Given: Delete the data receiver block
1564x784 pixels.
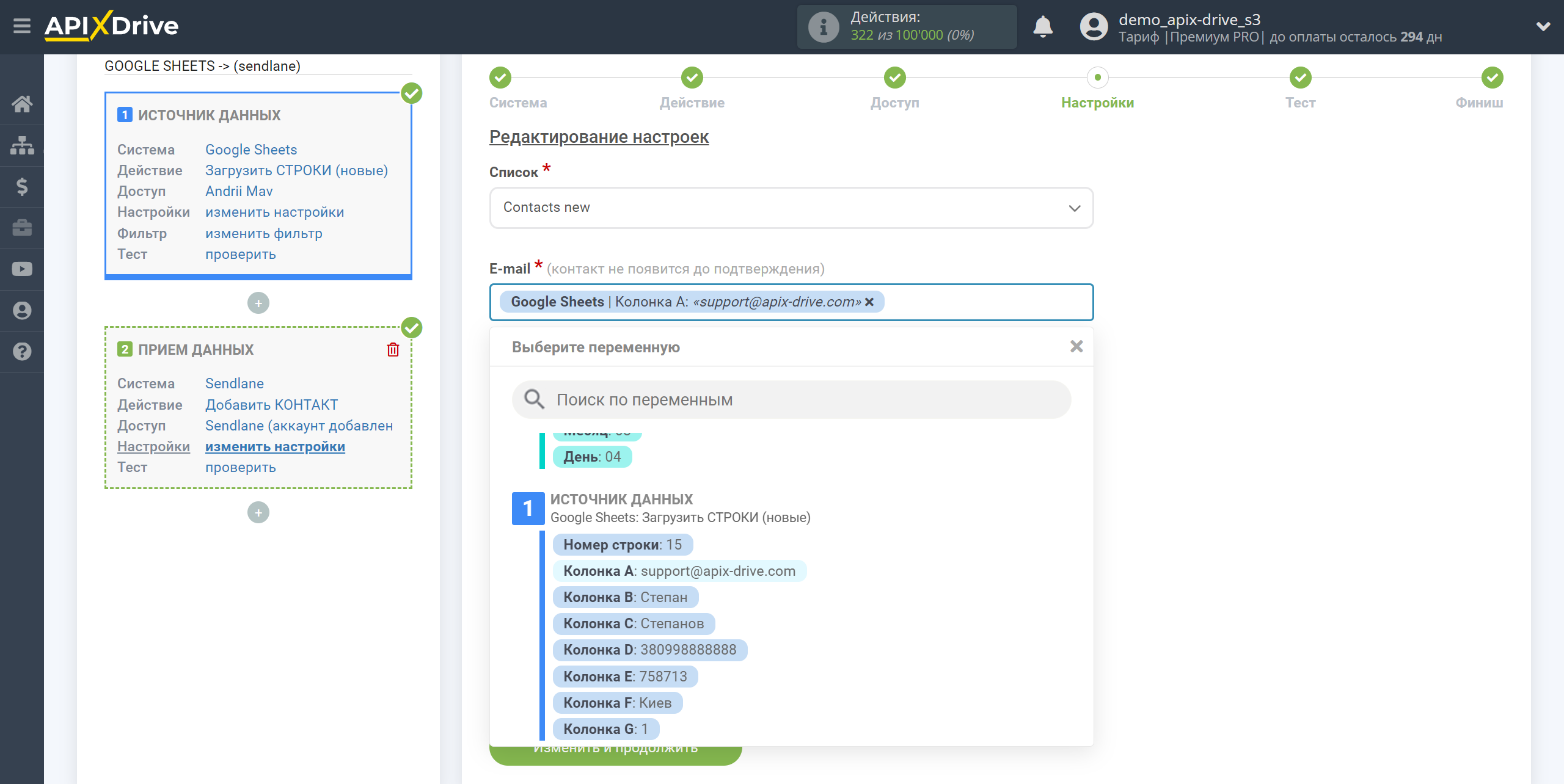Looking at the screenshot, I should click(393, 349).
